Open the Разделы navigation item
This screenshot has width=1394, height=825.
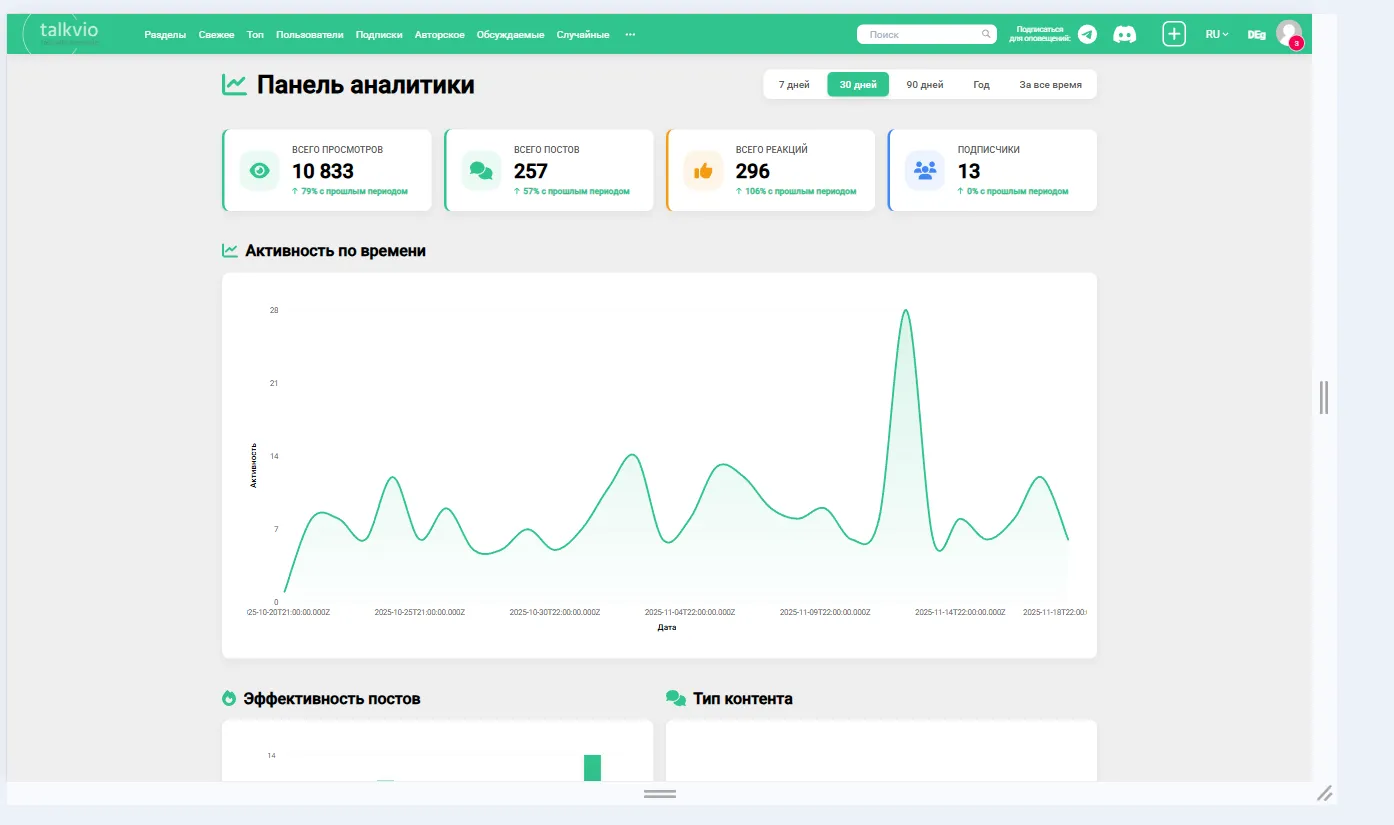pyautogui.click(x=165, y=34)
